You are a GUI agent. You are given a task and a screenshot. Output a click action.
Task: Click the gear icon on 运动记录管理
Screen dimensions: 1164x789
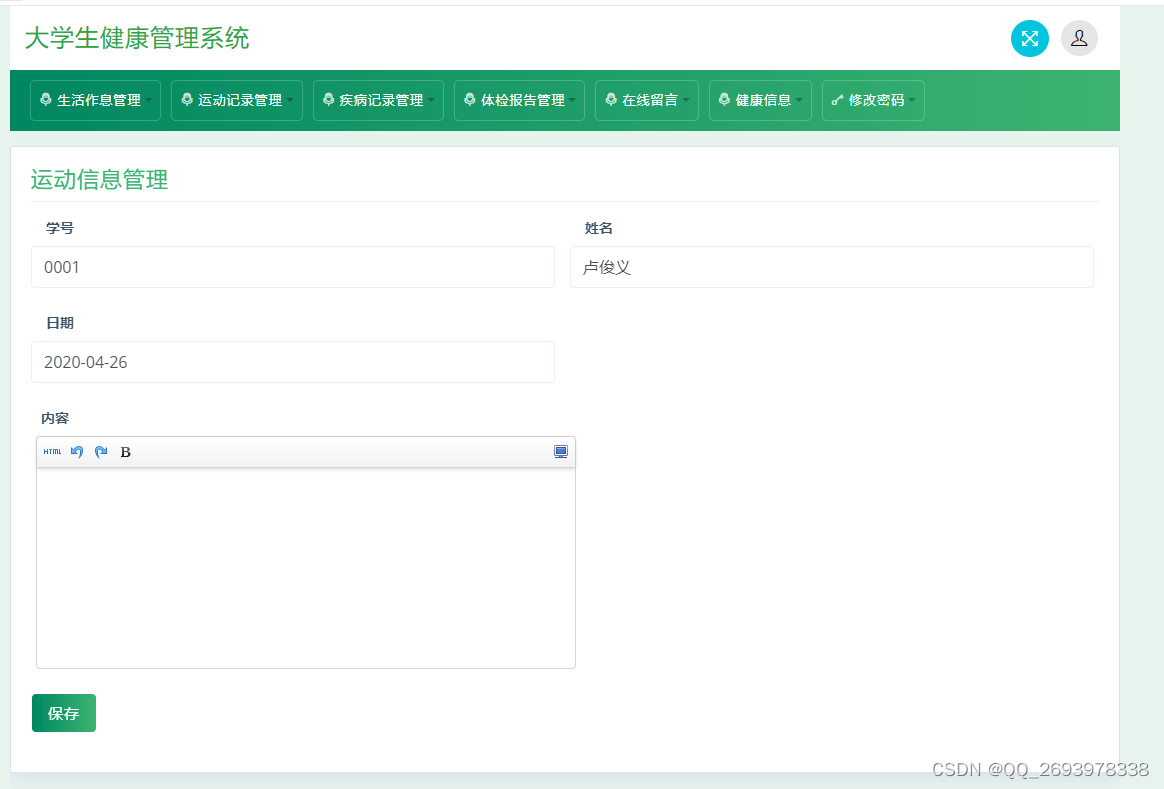(x=187, y=100)
